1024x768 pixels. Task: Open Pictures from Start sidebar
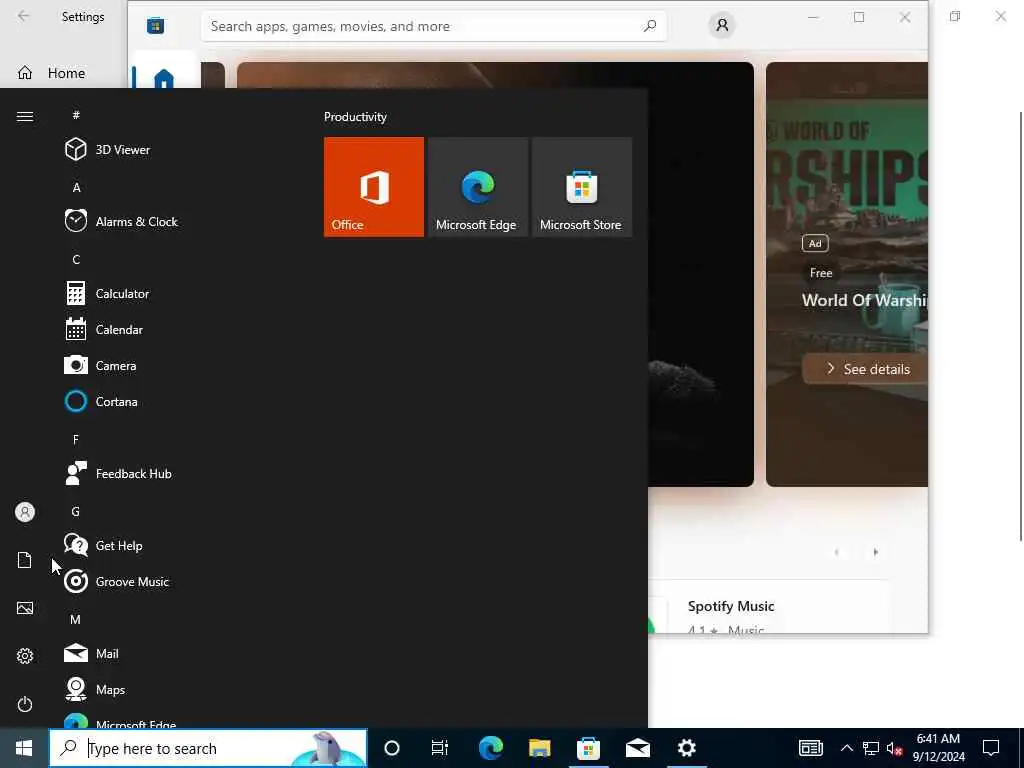coord(25,608)
